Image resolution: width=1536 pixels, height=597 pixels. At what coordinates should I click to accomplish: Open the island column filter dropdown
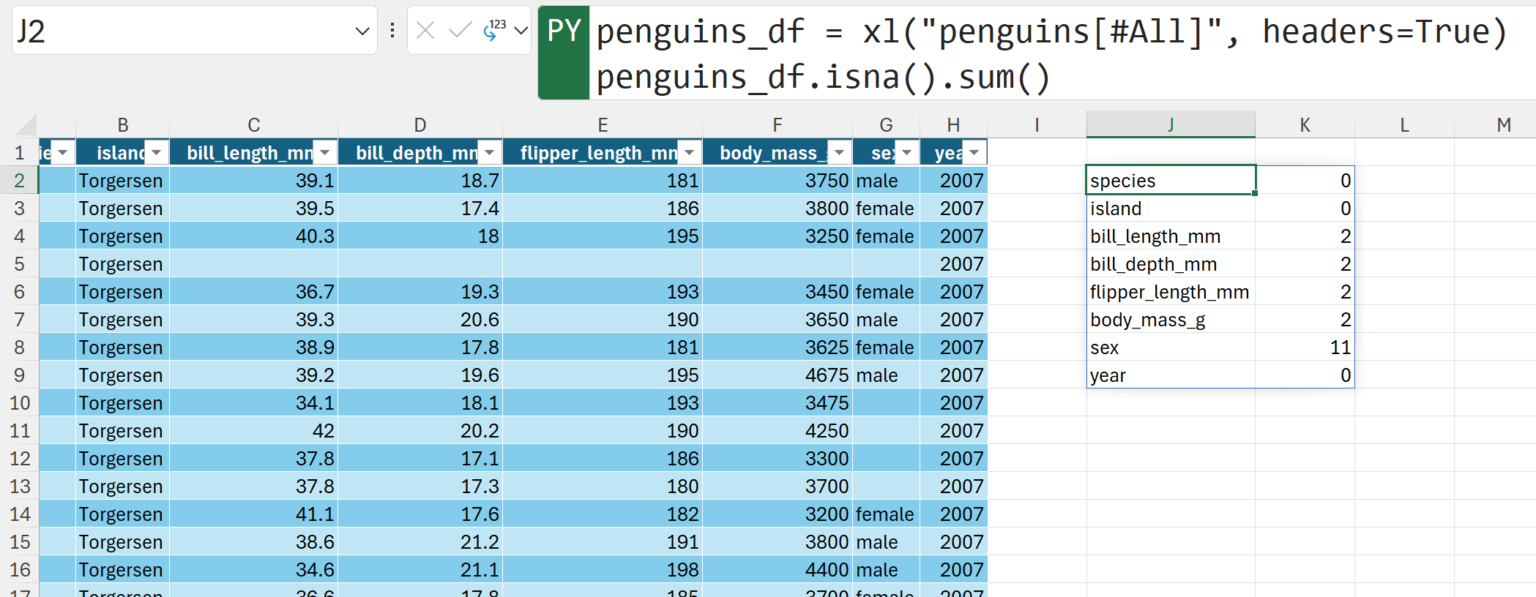coord(157,153)
